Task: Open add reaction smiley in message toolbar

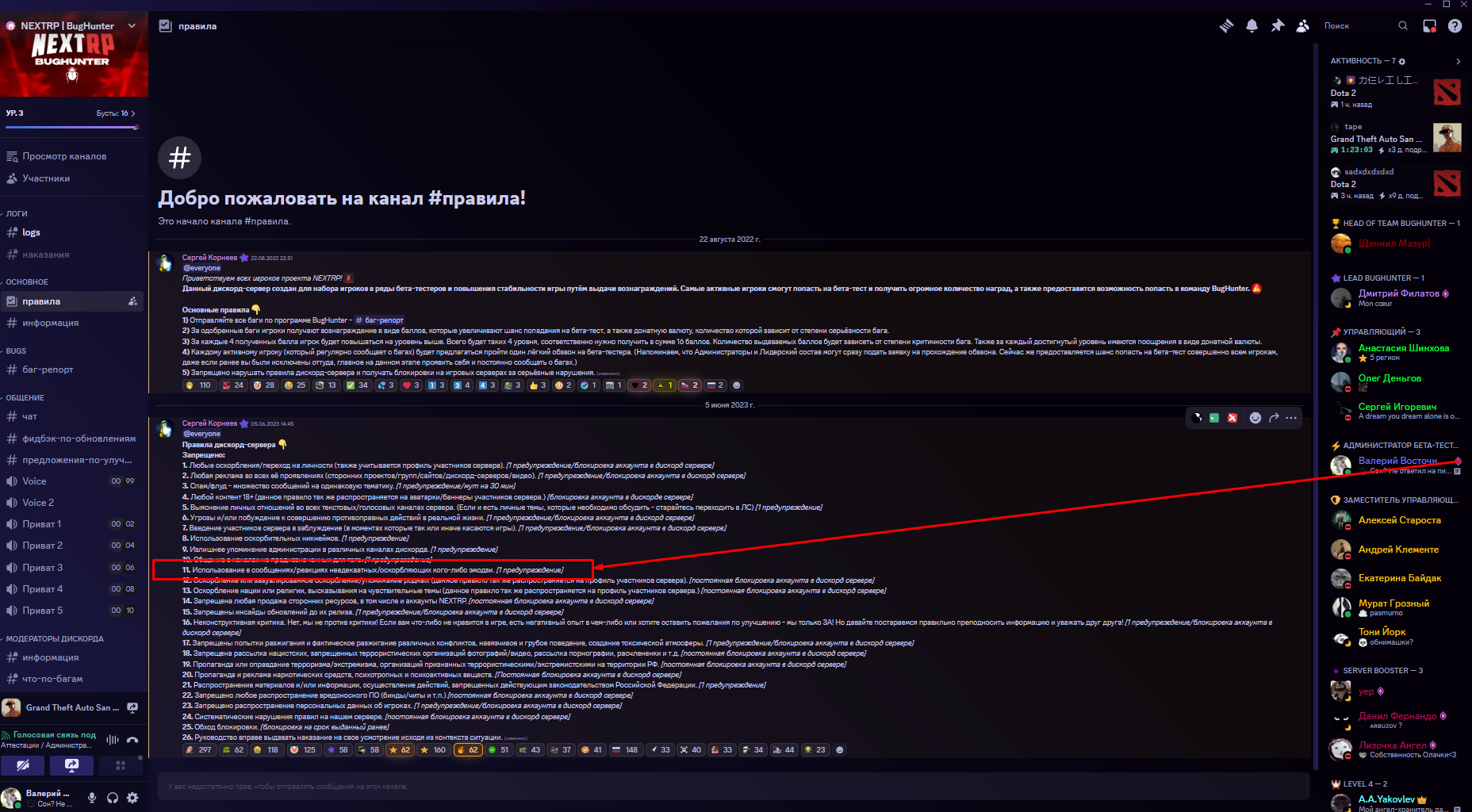Action: [x=1255, y=418]
